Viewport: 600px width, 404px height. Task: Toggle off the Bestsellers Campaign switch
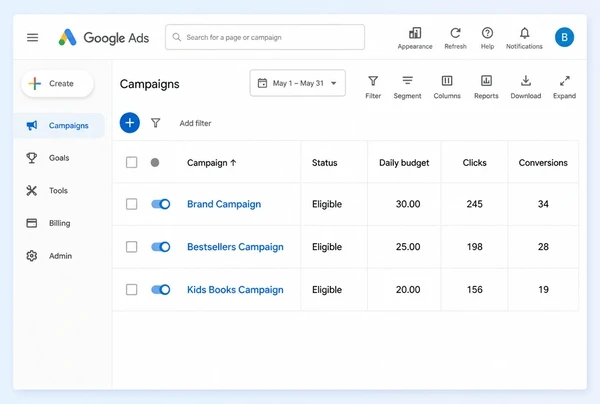click(x=161, y=247)
